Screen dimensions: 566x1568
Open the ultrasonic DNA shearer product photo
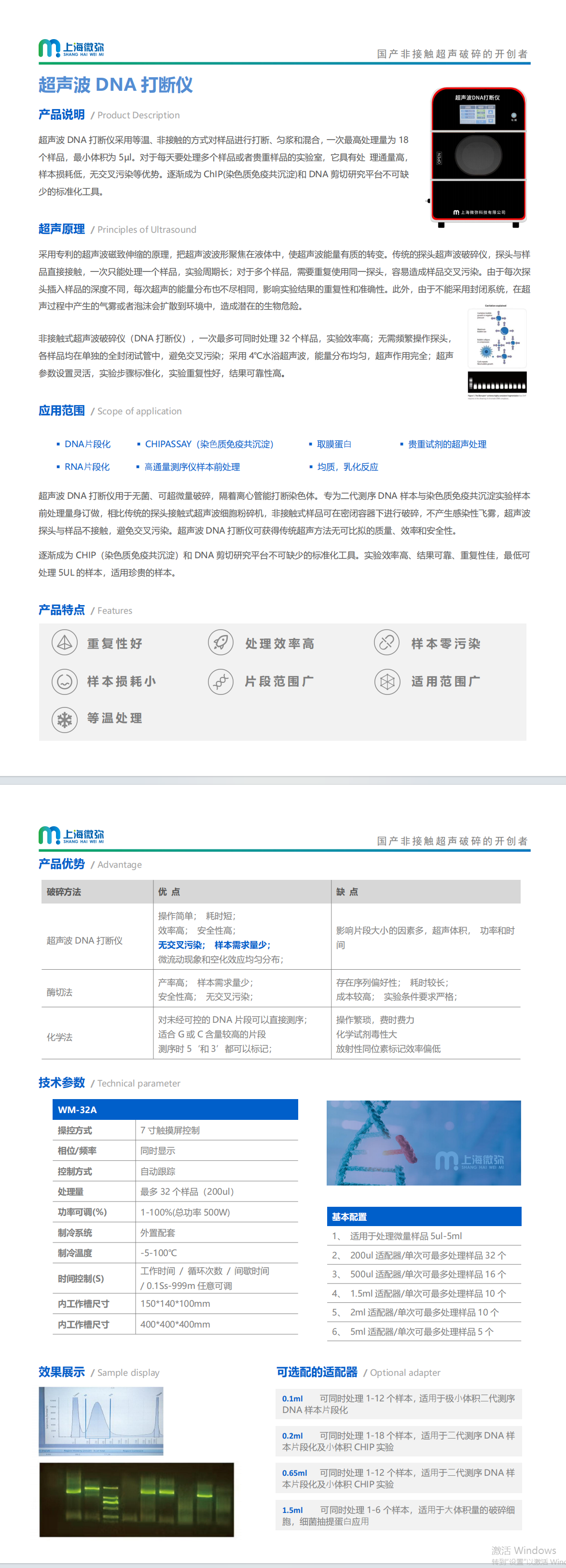coord(478,157)
